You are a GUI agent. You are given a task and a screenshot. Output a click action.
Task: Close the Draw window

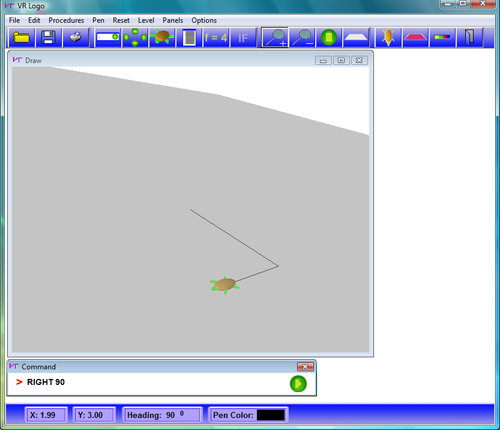click(359, 60)
